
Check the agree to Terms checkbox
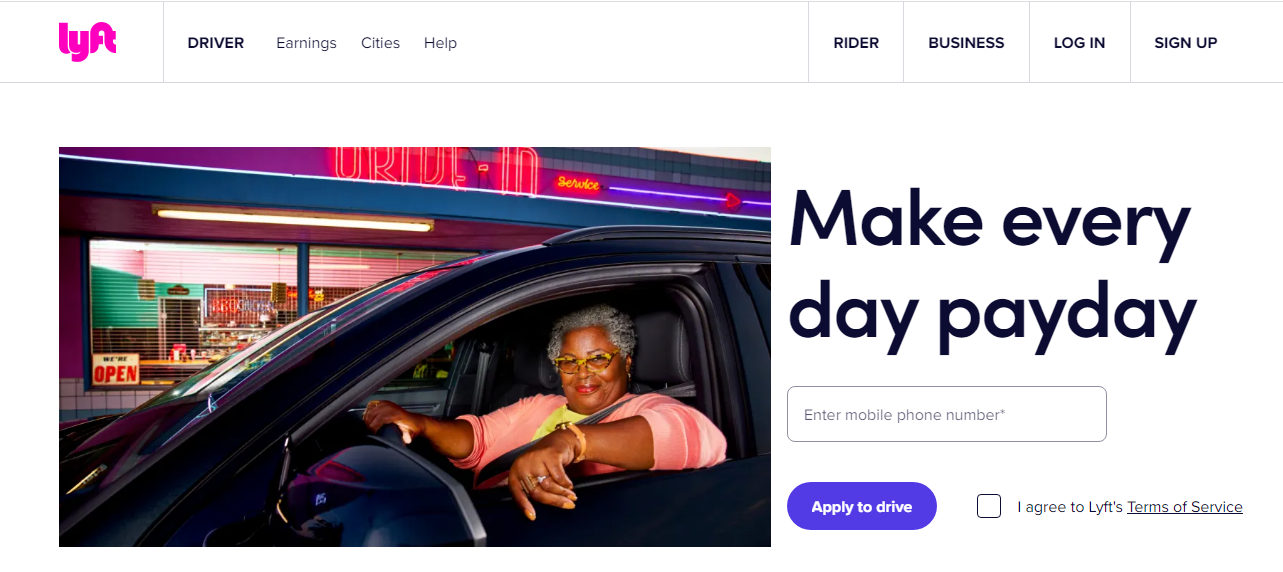989,506
